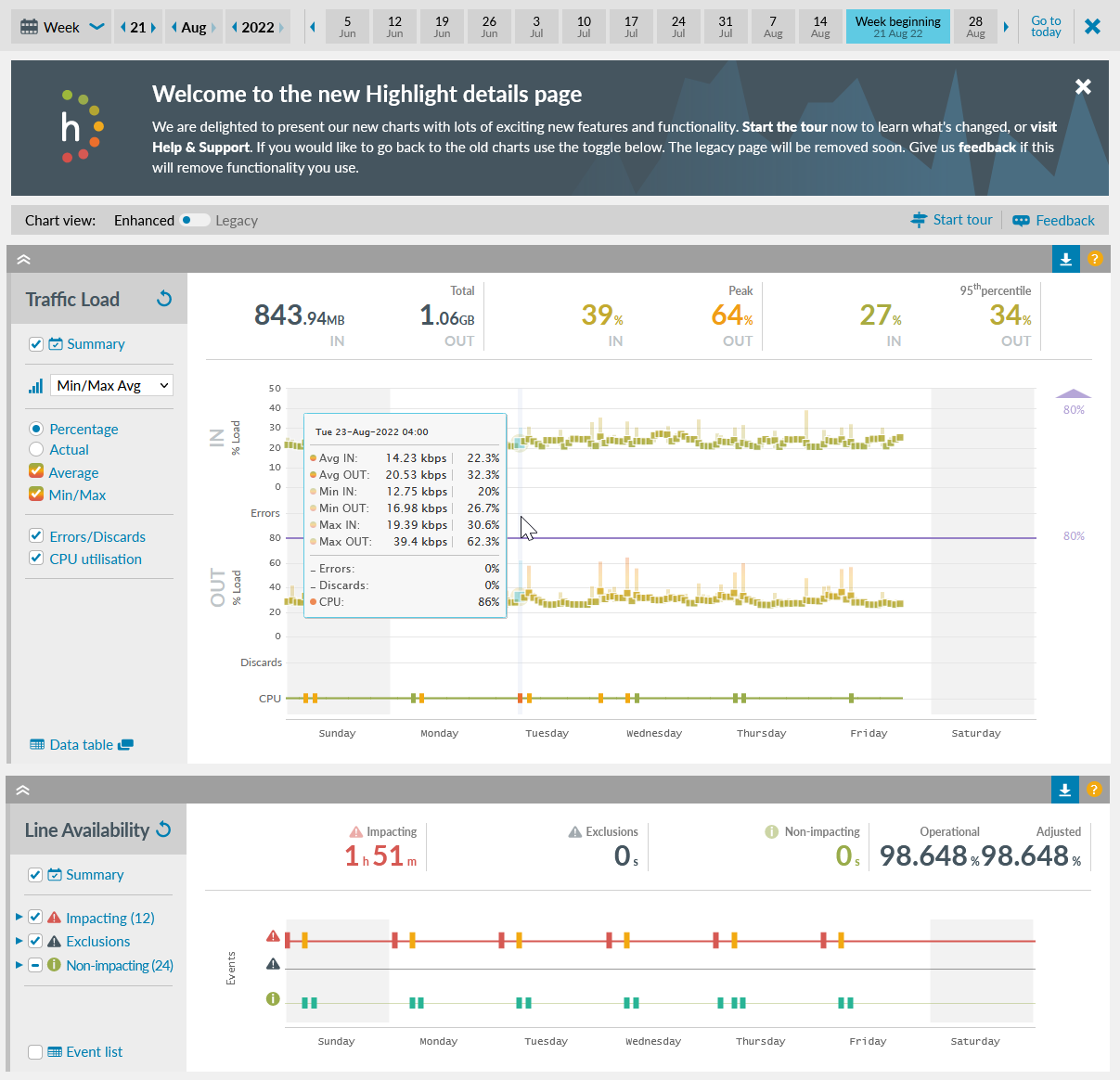Download the Traffic Load chart data

pos(1065,260)
